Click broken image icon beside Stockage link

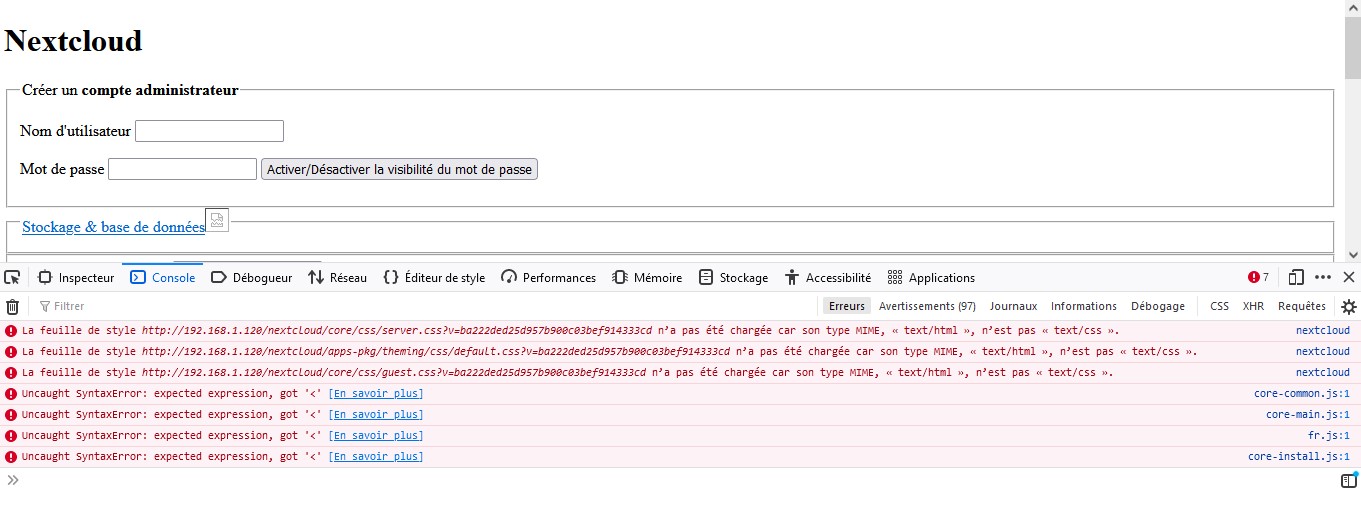click(x=217, y=220)
